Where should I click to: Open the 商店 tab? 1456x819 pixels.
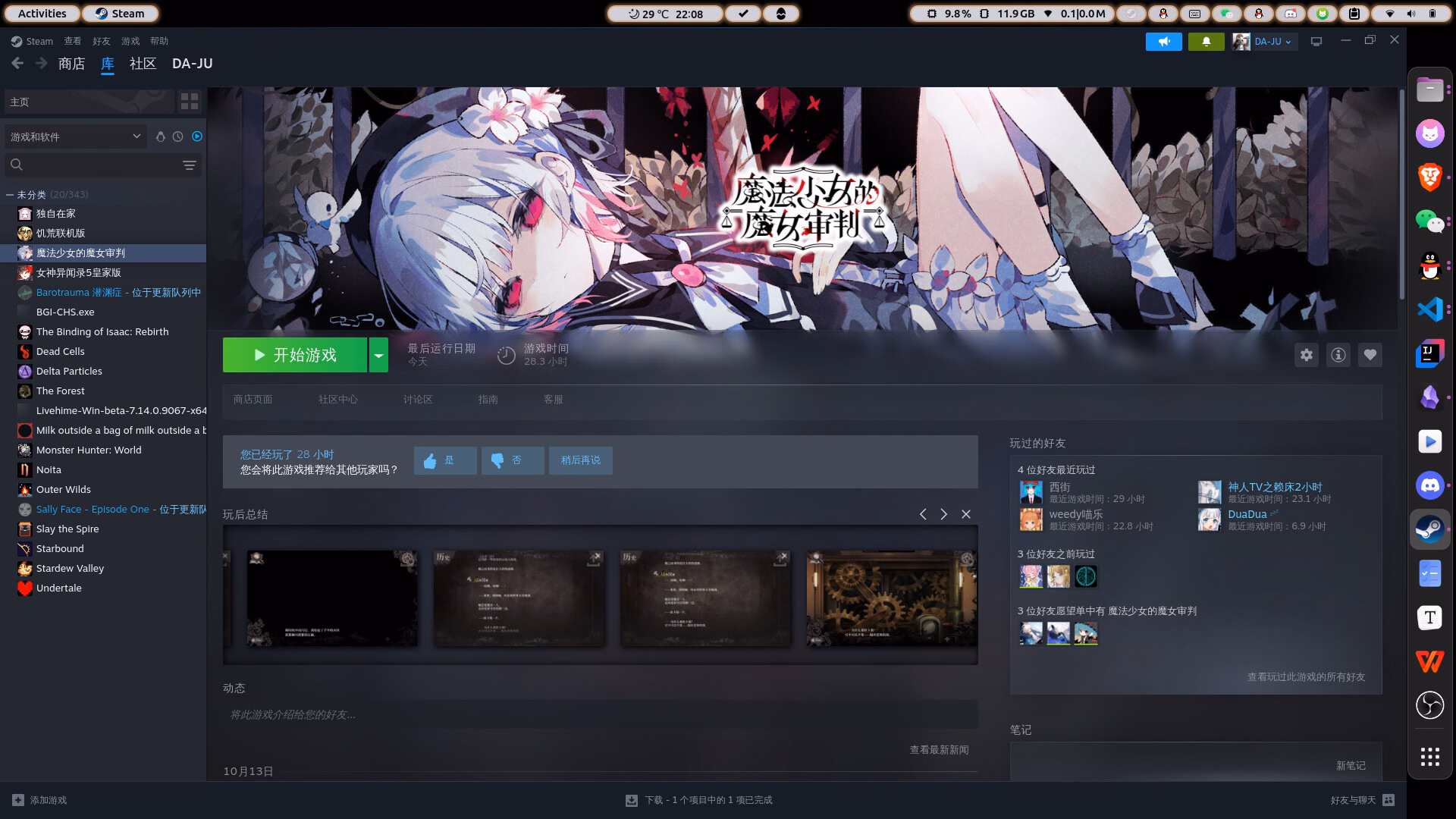(x=72, y=64)
